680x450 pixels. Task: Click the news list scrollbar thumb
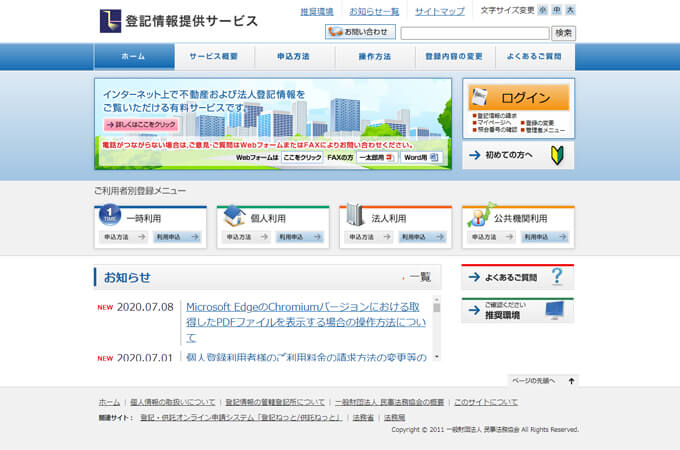tap(437, 308)
